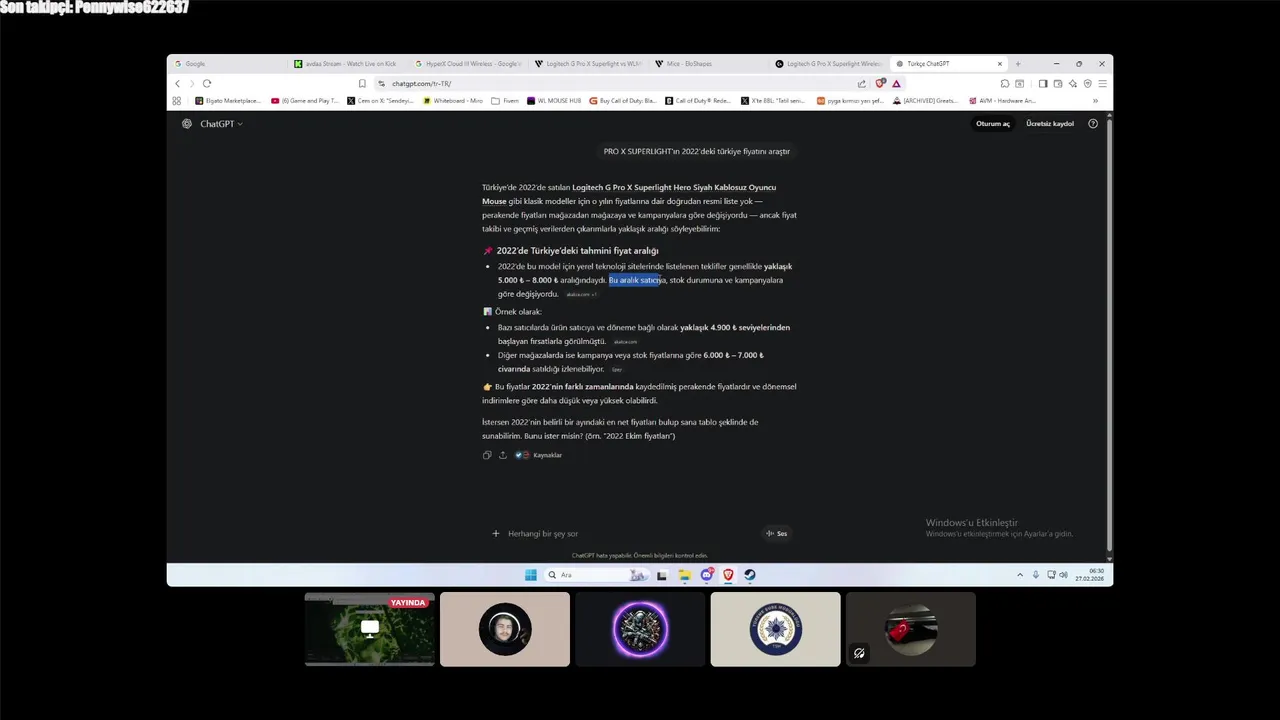This screenshot has height=720, width=1280.
Task: Open the Brave Rewards triangle icon
Action: [896, 84]
